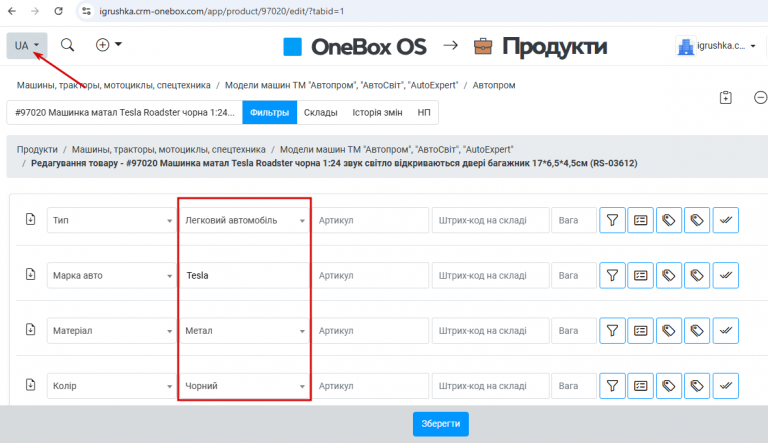This screenshot has height=443, width=768.
Task: Click the Tesla value field
Action: [244, 275]
